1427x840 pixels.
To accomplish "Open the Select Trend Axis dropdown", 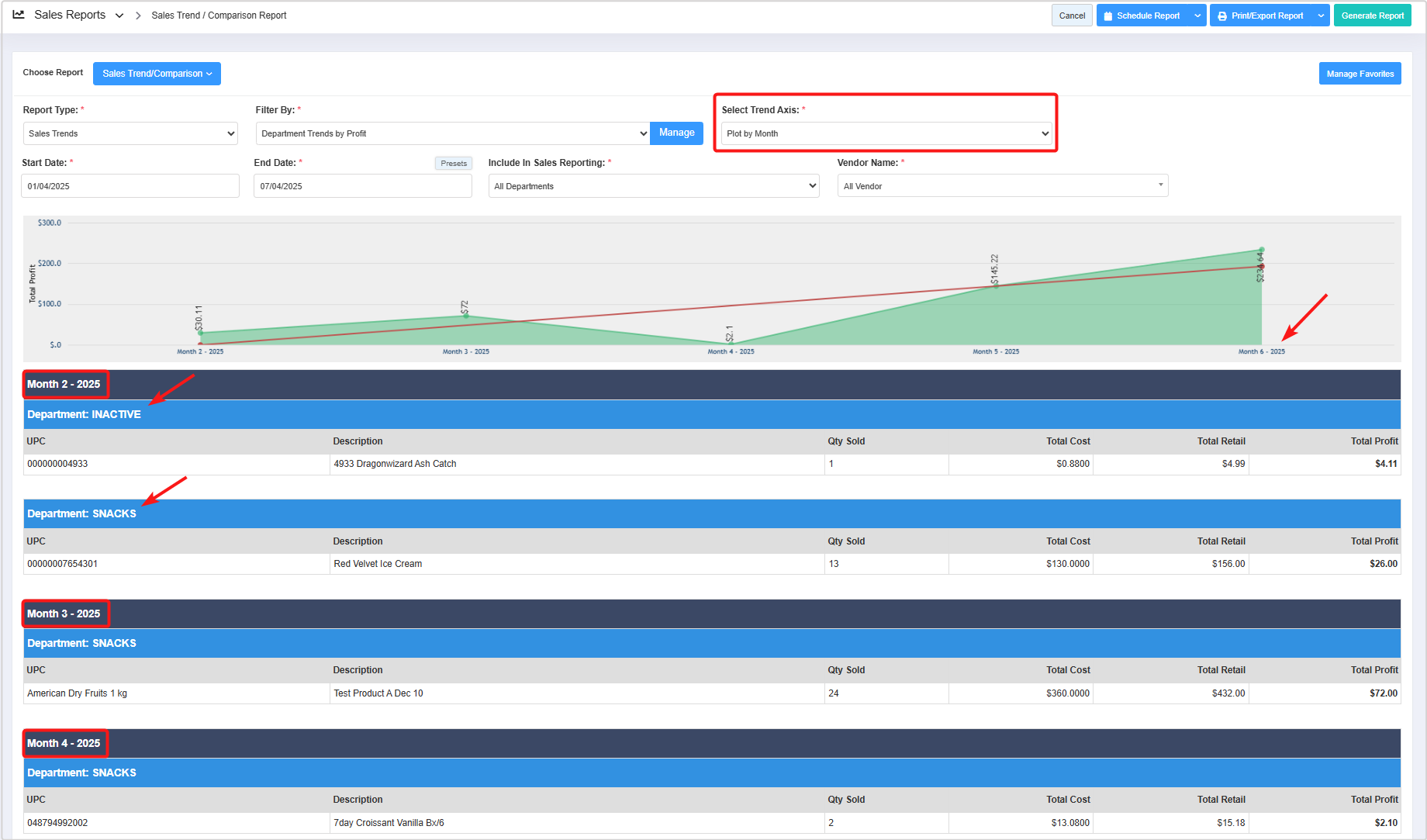I will (x=886, y=133).
